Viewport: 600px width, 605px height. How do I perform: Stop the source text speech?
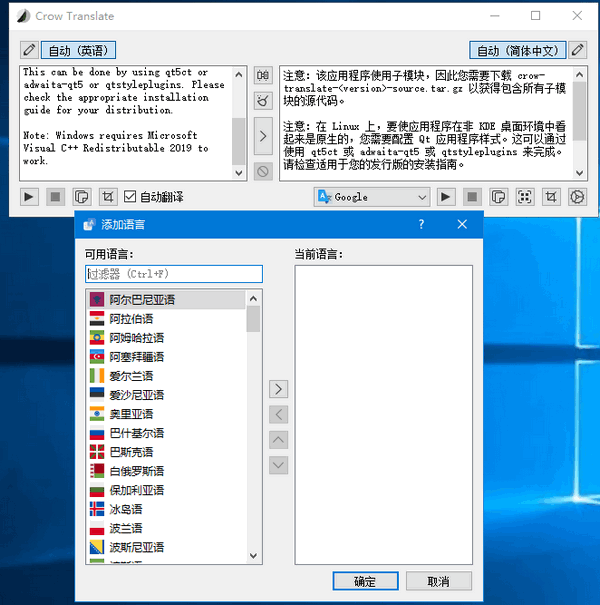pyautogui.click(x=56, y=197)
